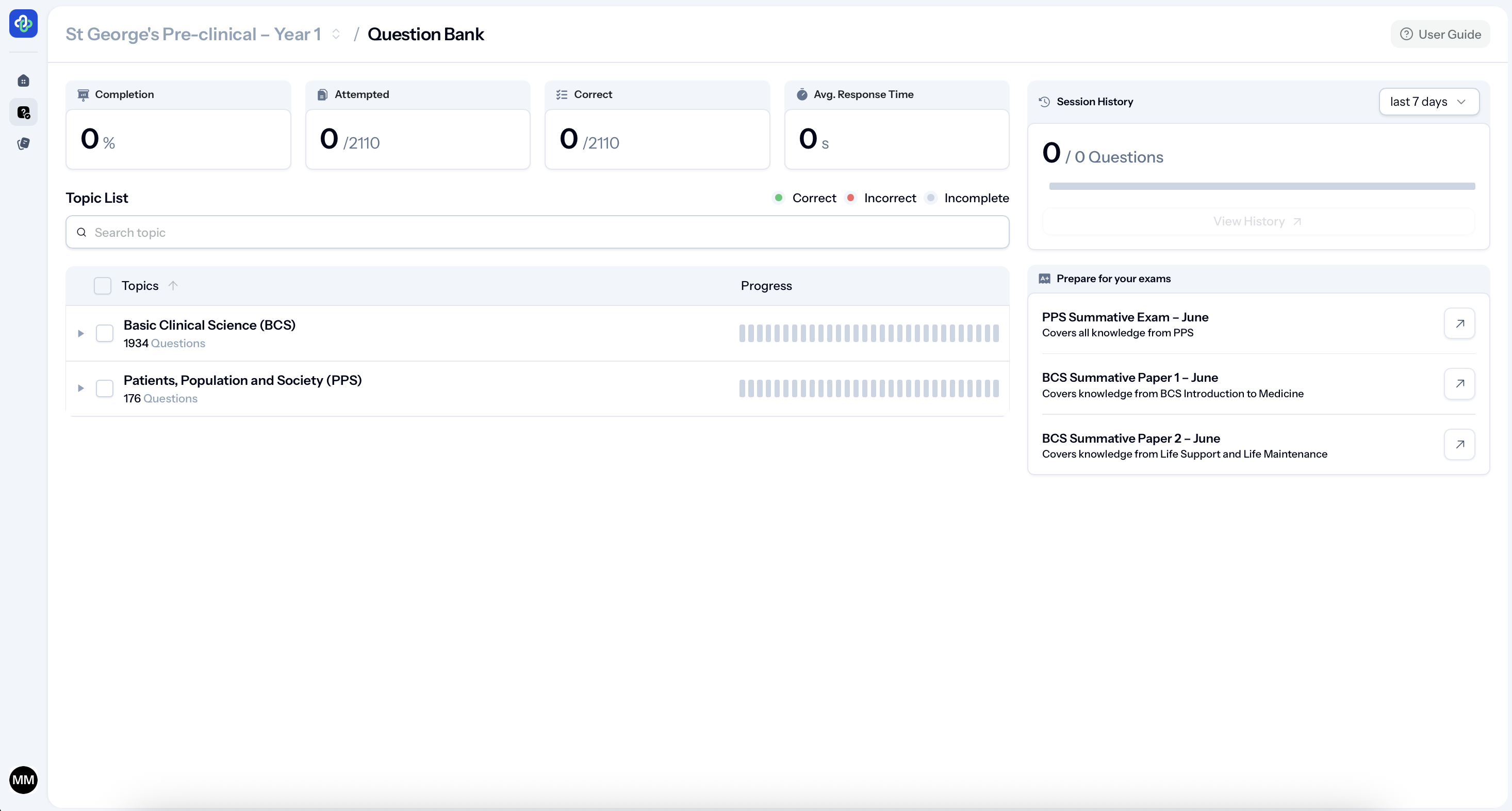Tick the select-all Topics checkbox
This screenshot has height=811, width=1512.
click(x=103, y=286)
